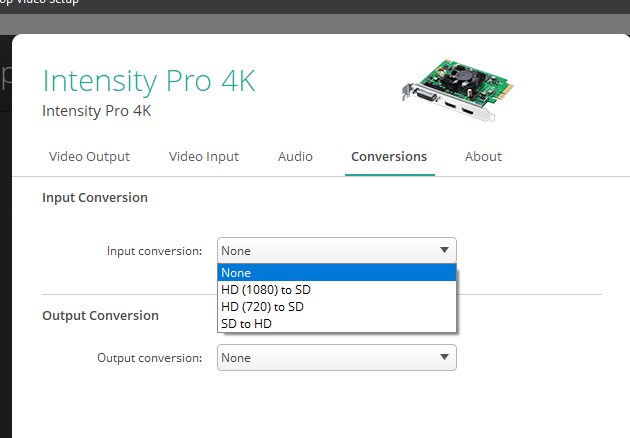Click the Intensity Pro 4K card image
Image resolution: width=630 pixels, height=438 pixels.
[x=458, y=90]
